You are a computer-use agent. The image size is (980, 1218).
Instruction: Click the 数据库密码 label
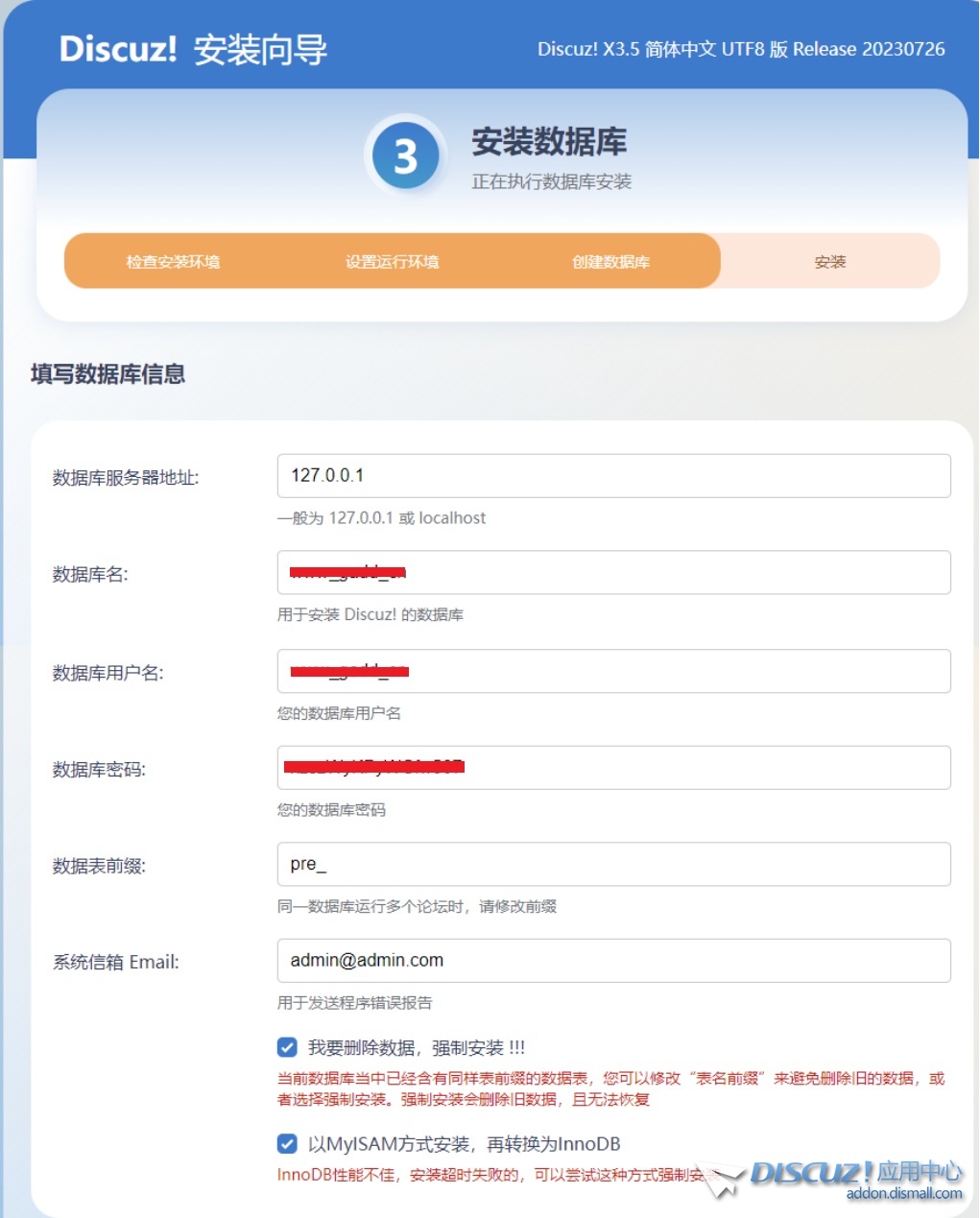99,770
